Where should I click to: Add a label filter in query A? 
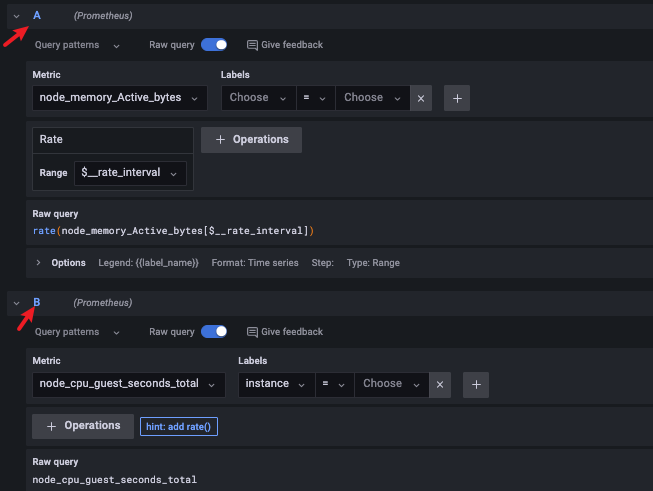point(457,98)
